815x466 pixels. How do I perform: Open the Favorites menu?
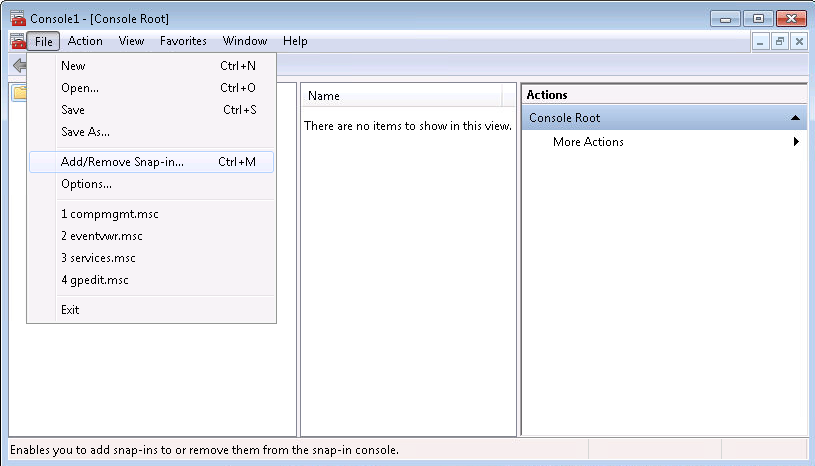pos(183,41)
